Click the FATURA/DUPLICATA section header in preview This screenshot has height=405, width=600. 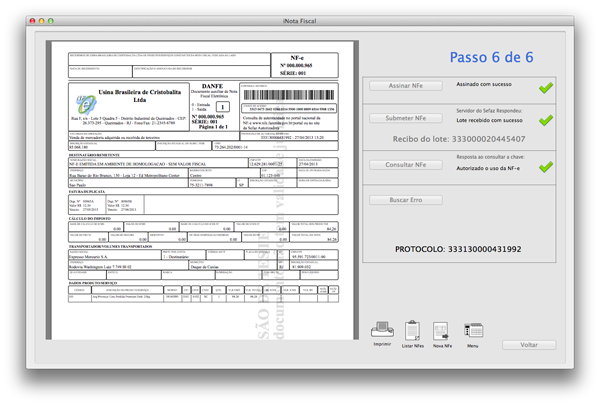(x=86, y=191)
